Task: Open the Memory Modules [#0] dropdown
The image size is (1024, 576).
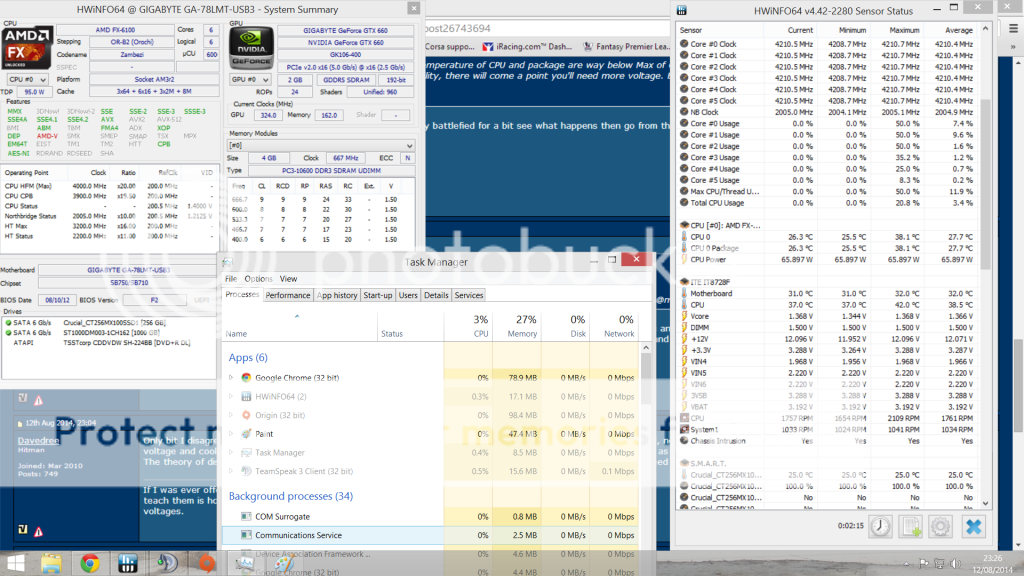Action: coord(321,146)
